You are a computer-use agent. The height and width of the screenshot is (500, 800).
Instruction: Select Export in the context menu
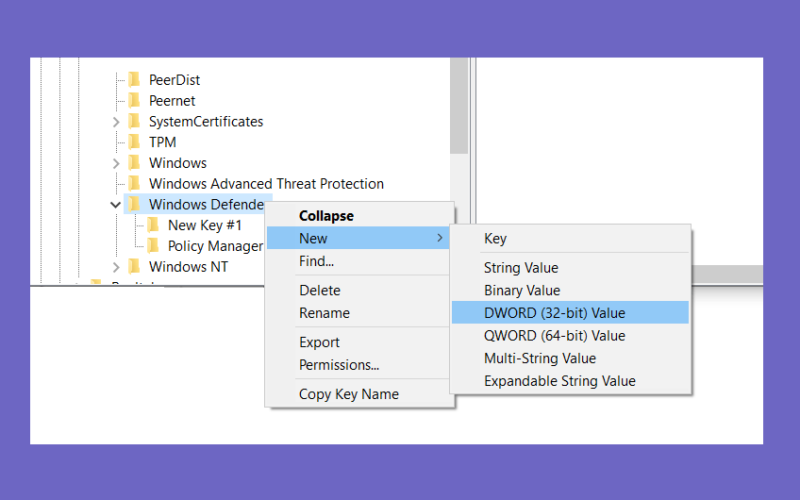pyautogui.click(x=359, y=342)
